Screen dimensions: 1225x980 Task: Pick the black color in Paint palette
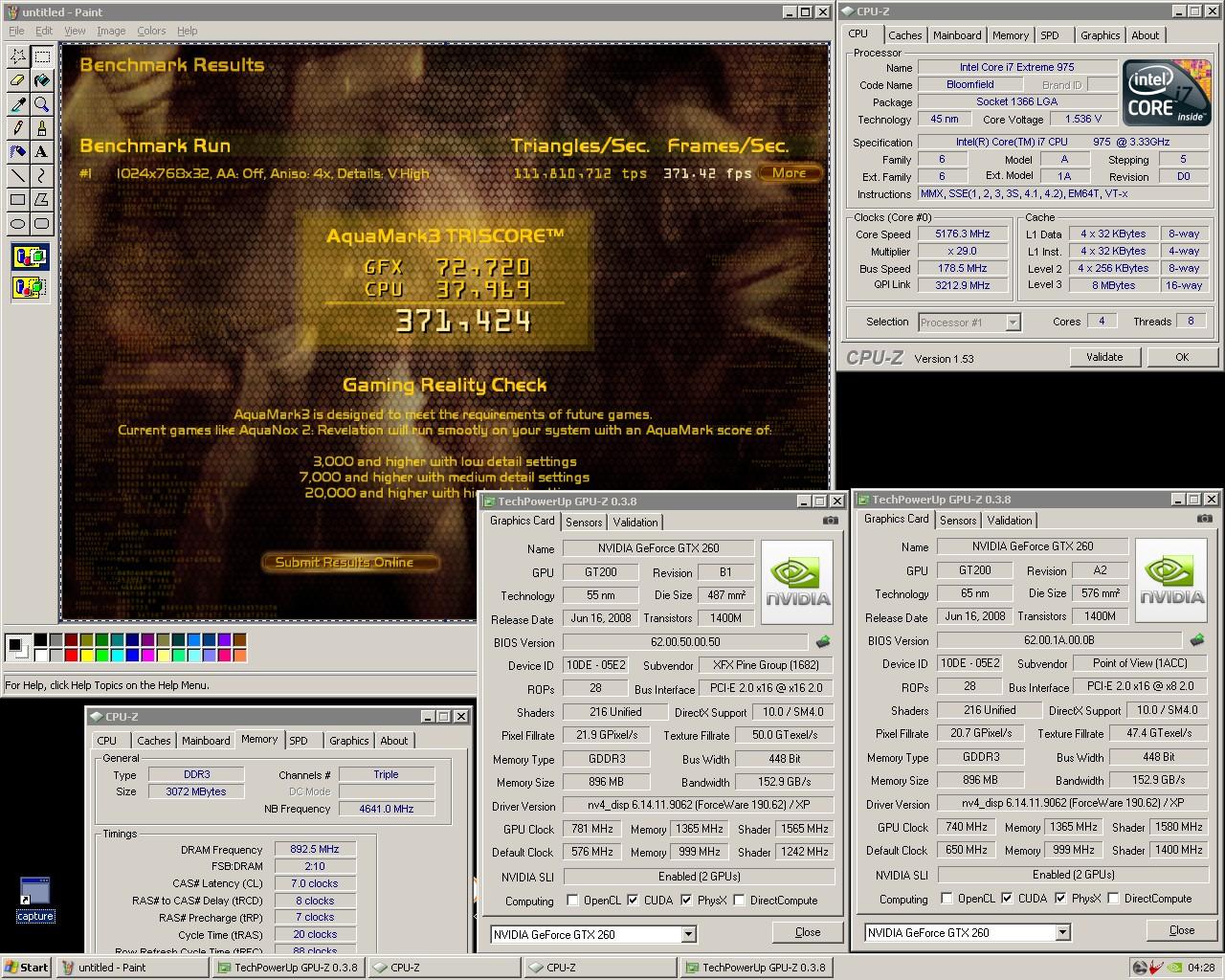[41, 640]
